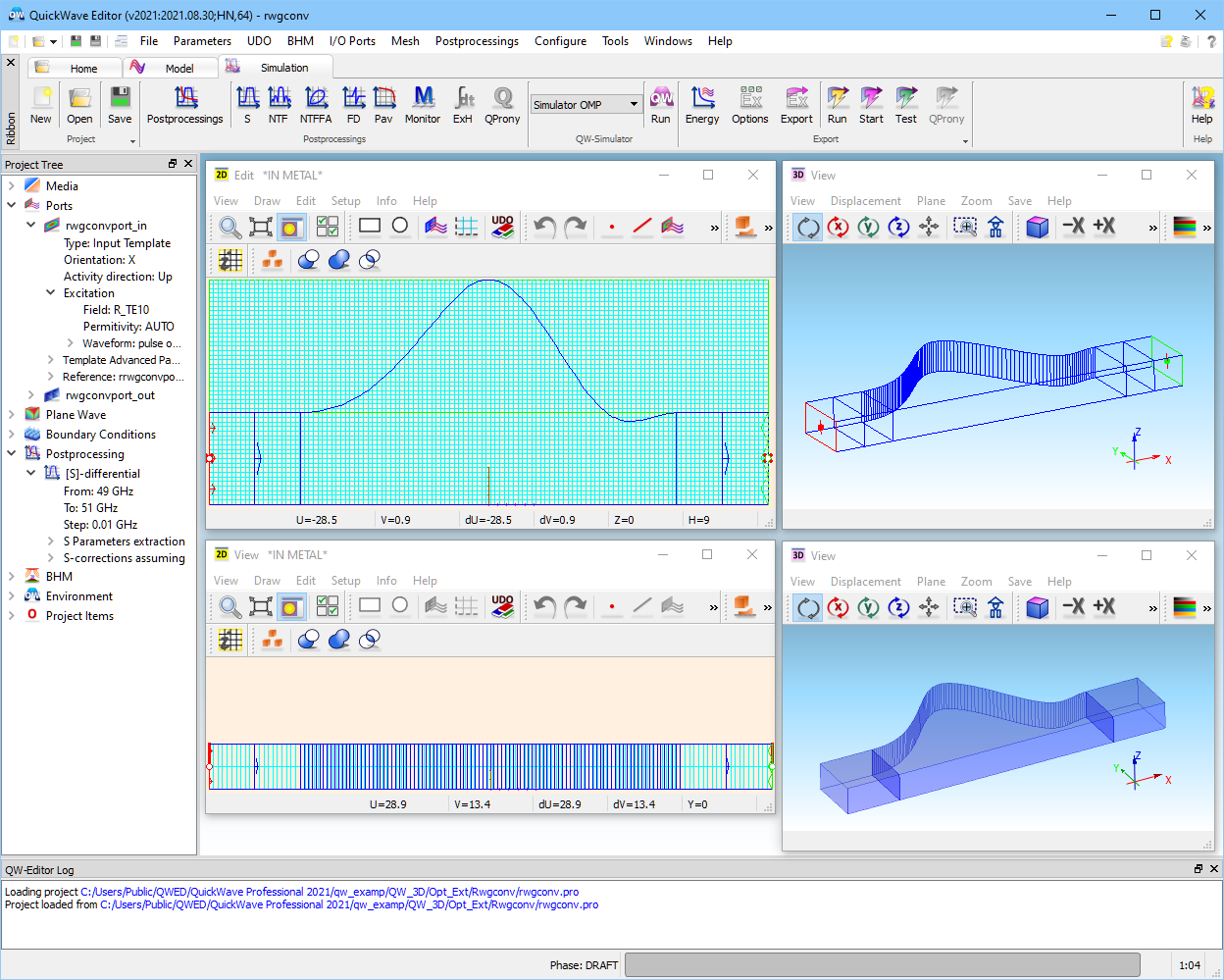Screen dimensions: 1224x980
Task: Collapse the Ports tree node
Action: coord(12,206)
